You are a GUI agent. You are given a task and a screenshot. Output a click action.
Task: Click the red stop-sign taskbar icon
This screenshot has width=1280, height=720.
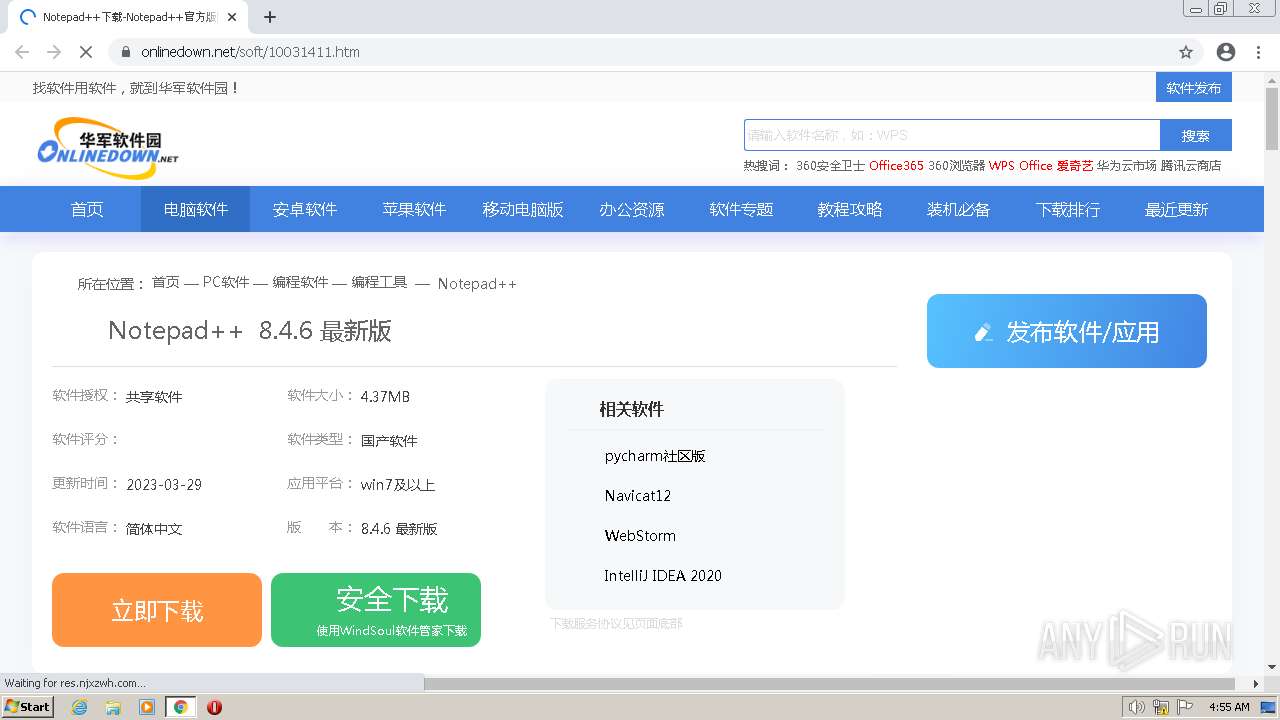[x=214, y=707]
